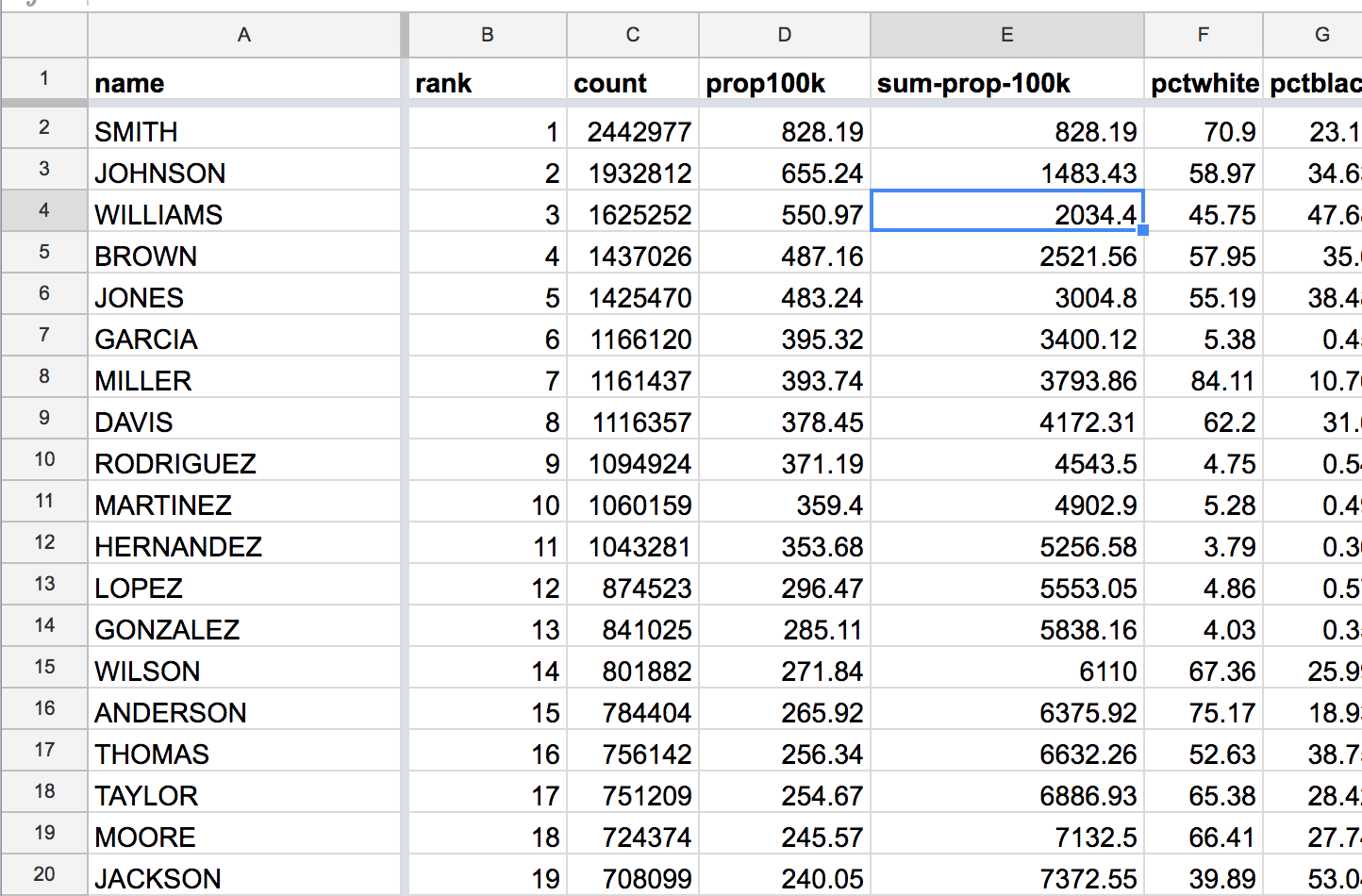Click count cell 708099
Image resolution: width=1362 pixels, height=896 pixels.
point(633,875)
